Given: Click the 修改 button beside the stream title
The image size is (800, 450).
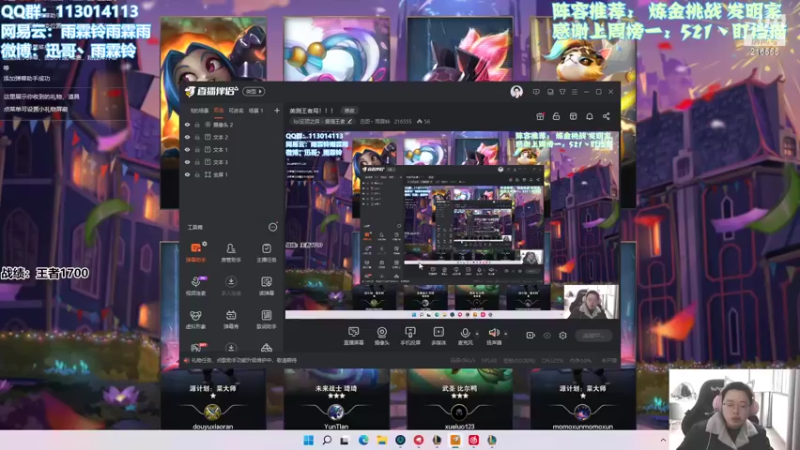Looking at the screenshot, I should pos(349,111).
